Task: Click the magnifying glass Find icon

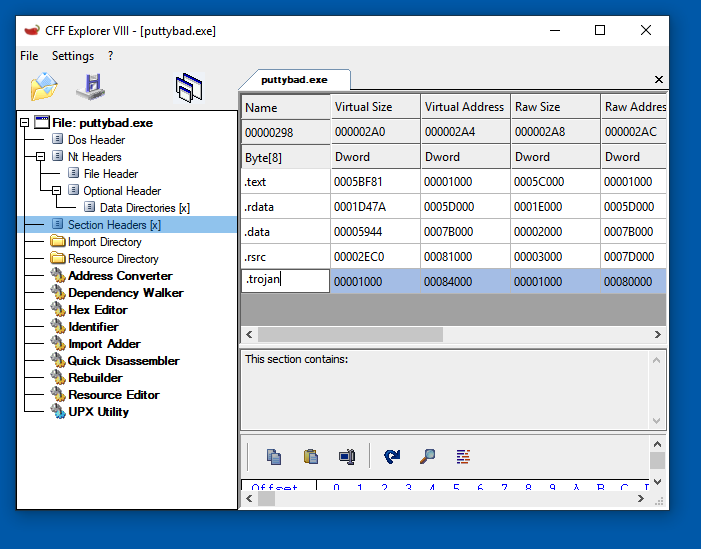Action: pyautogui.click(x=427, y=457)
